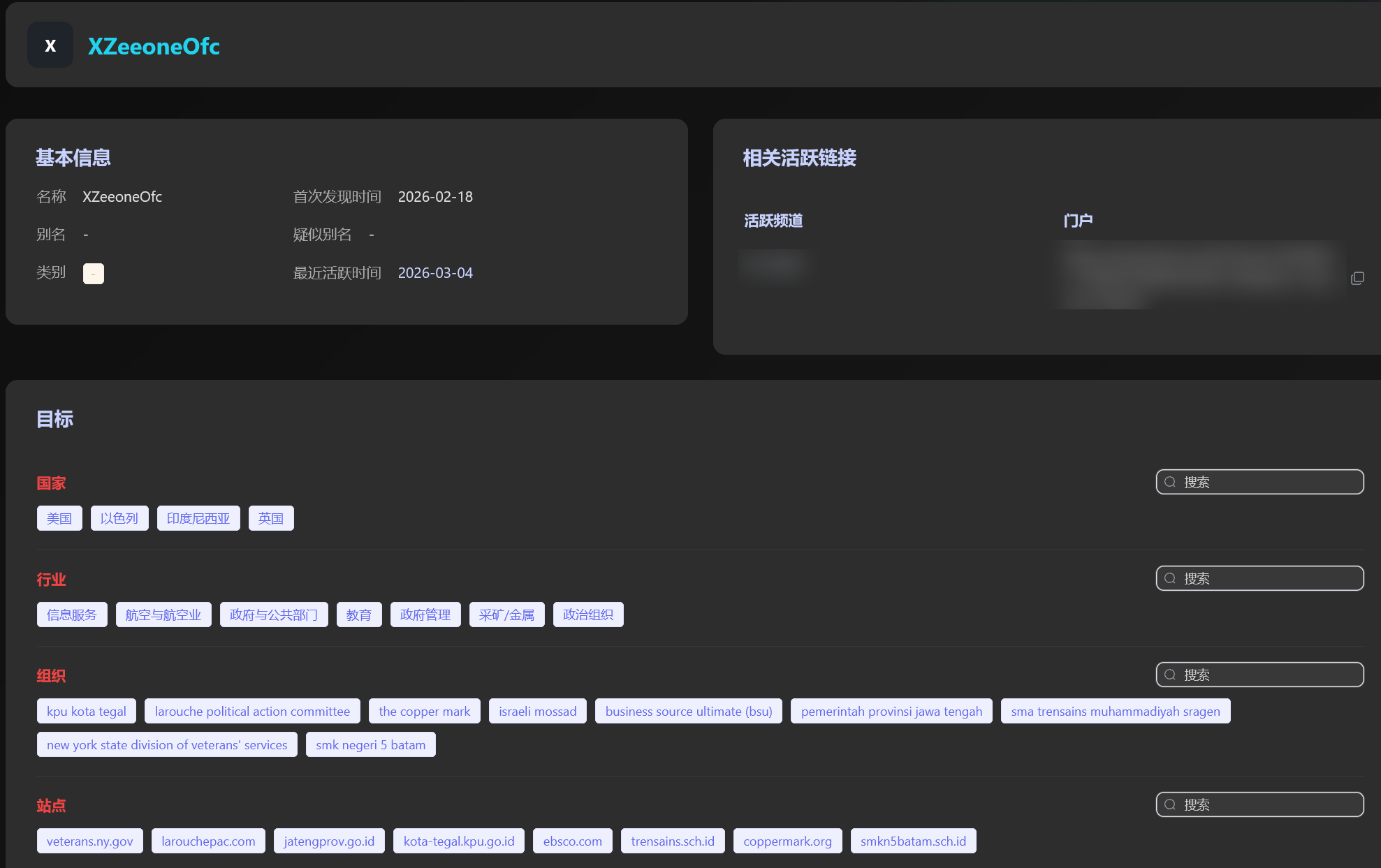Image resolution: width=1381 pixels, height=868 pixels.
Task: Click the the copper mark organization tag
Action: point(424,711)
